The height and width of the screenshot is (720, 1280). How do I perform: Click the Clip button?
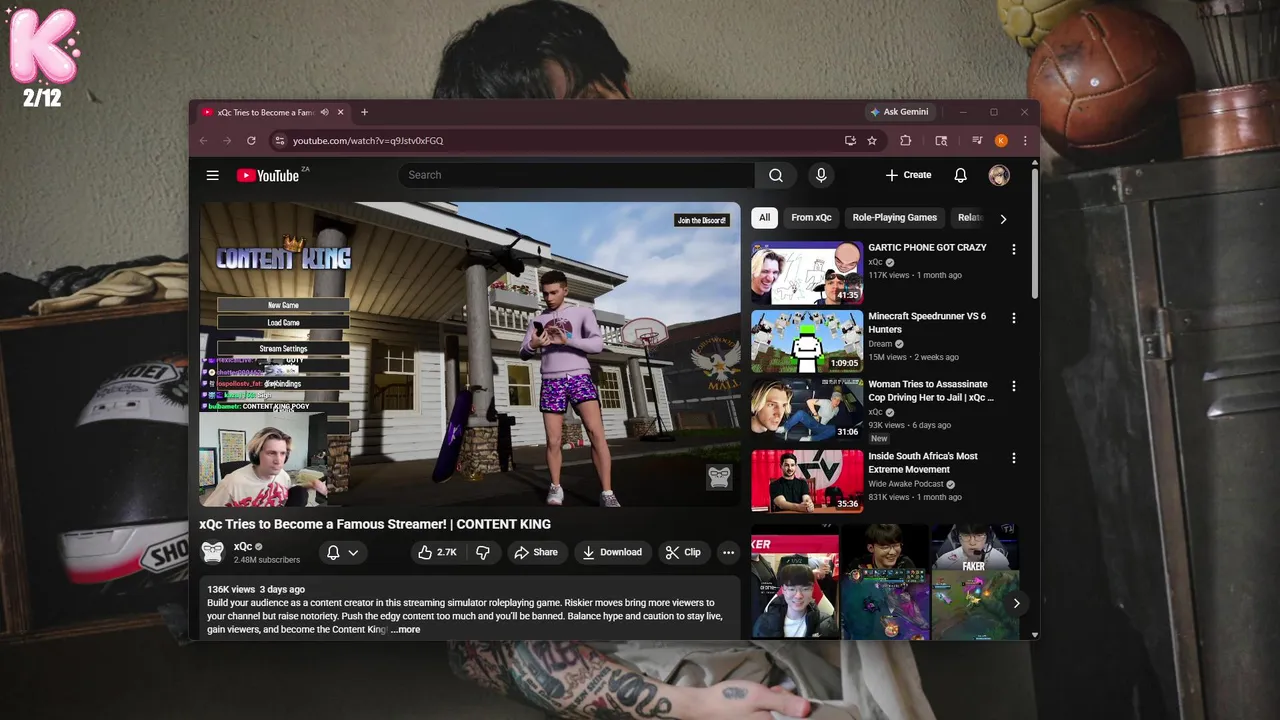coord(683,552)
